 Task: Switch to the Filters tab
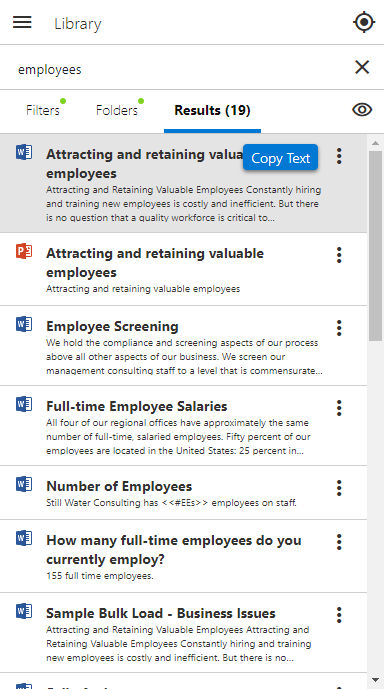point(43,110)
